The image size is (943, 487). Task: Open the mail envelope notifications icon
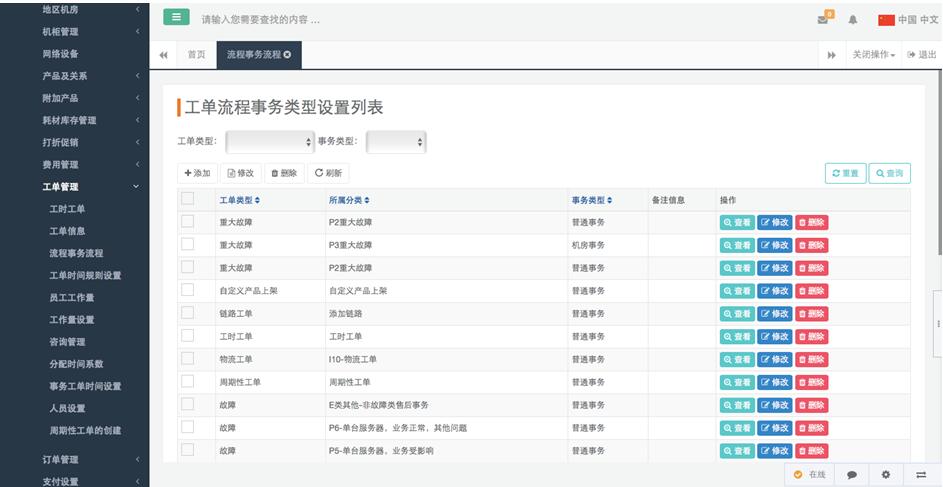pos(823,19)
